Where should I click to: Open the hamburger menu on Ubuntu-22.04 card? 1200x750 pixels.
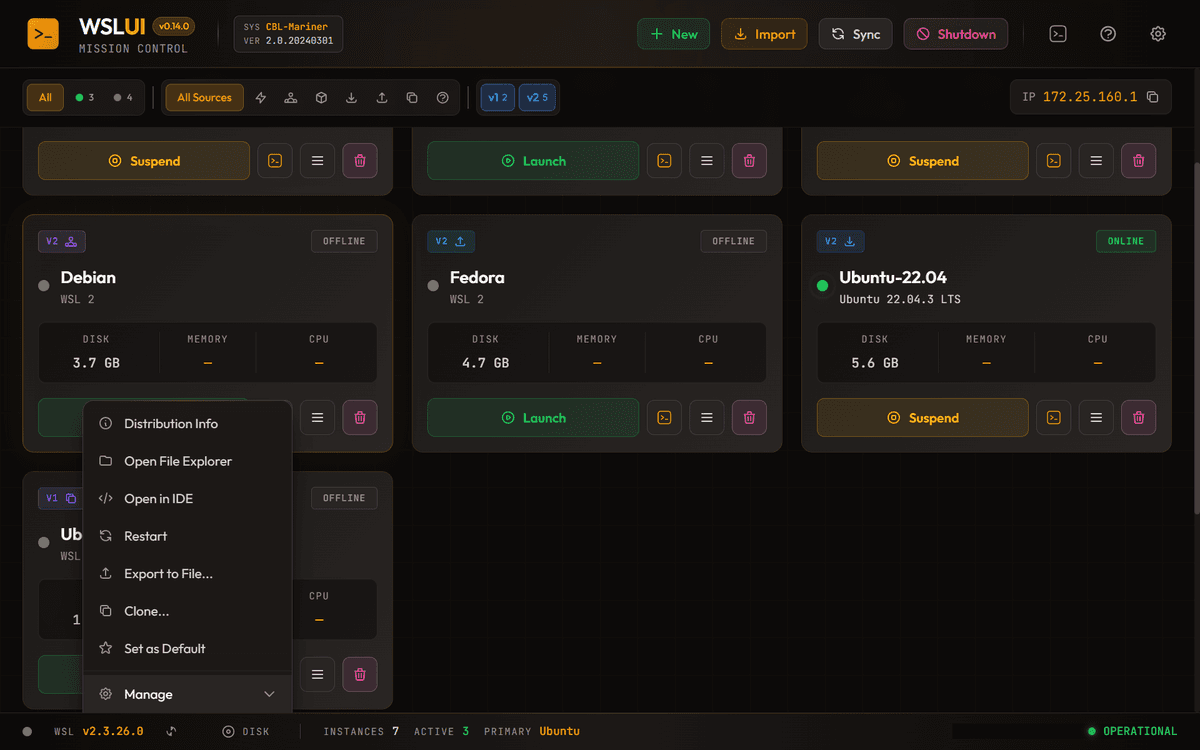point(1095,417)
